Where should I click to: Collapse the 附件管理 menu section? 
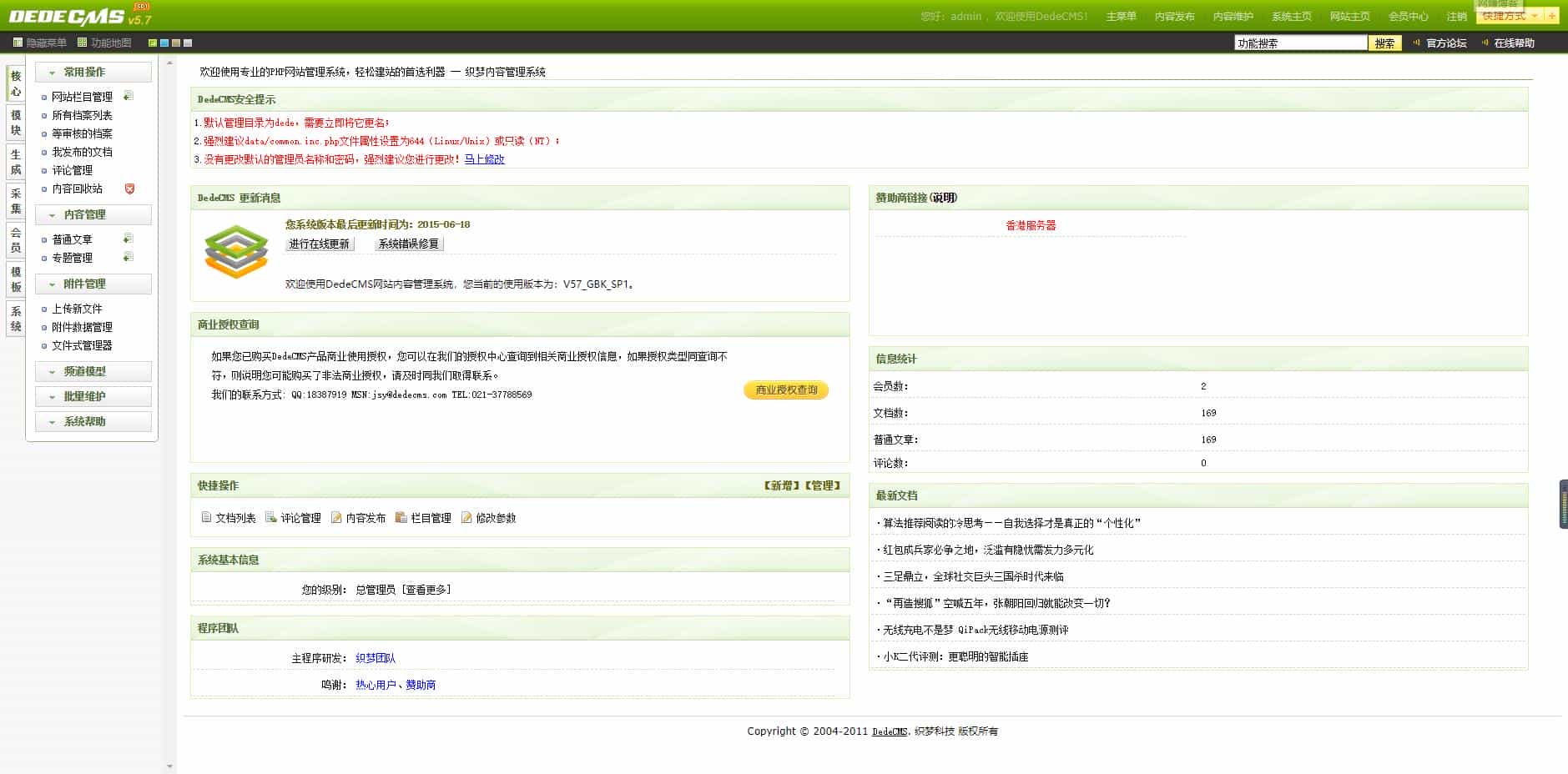coord(93,284)
